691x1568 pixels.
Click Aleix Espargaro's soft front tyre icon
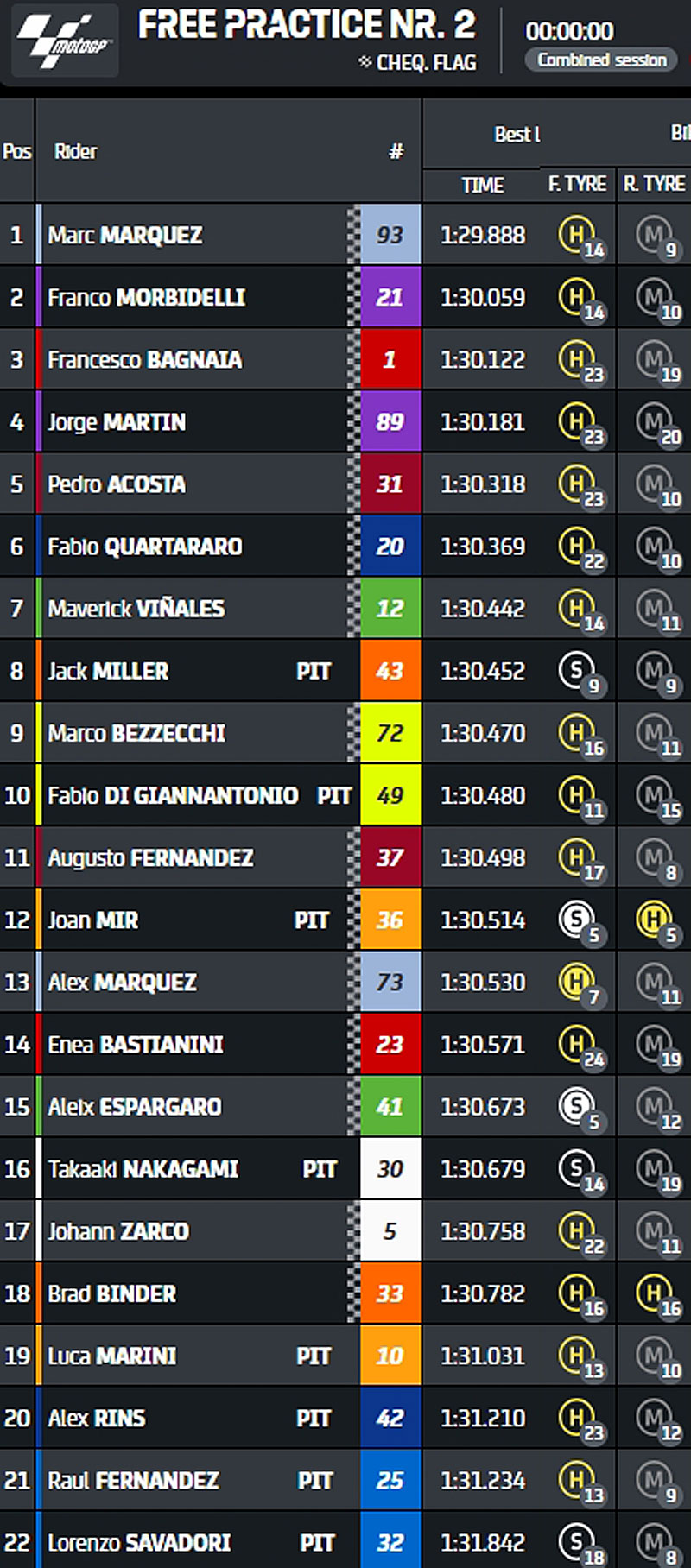click(x=574, y=1105)
